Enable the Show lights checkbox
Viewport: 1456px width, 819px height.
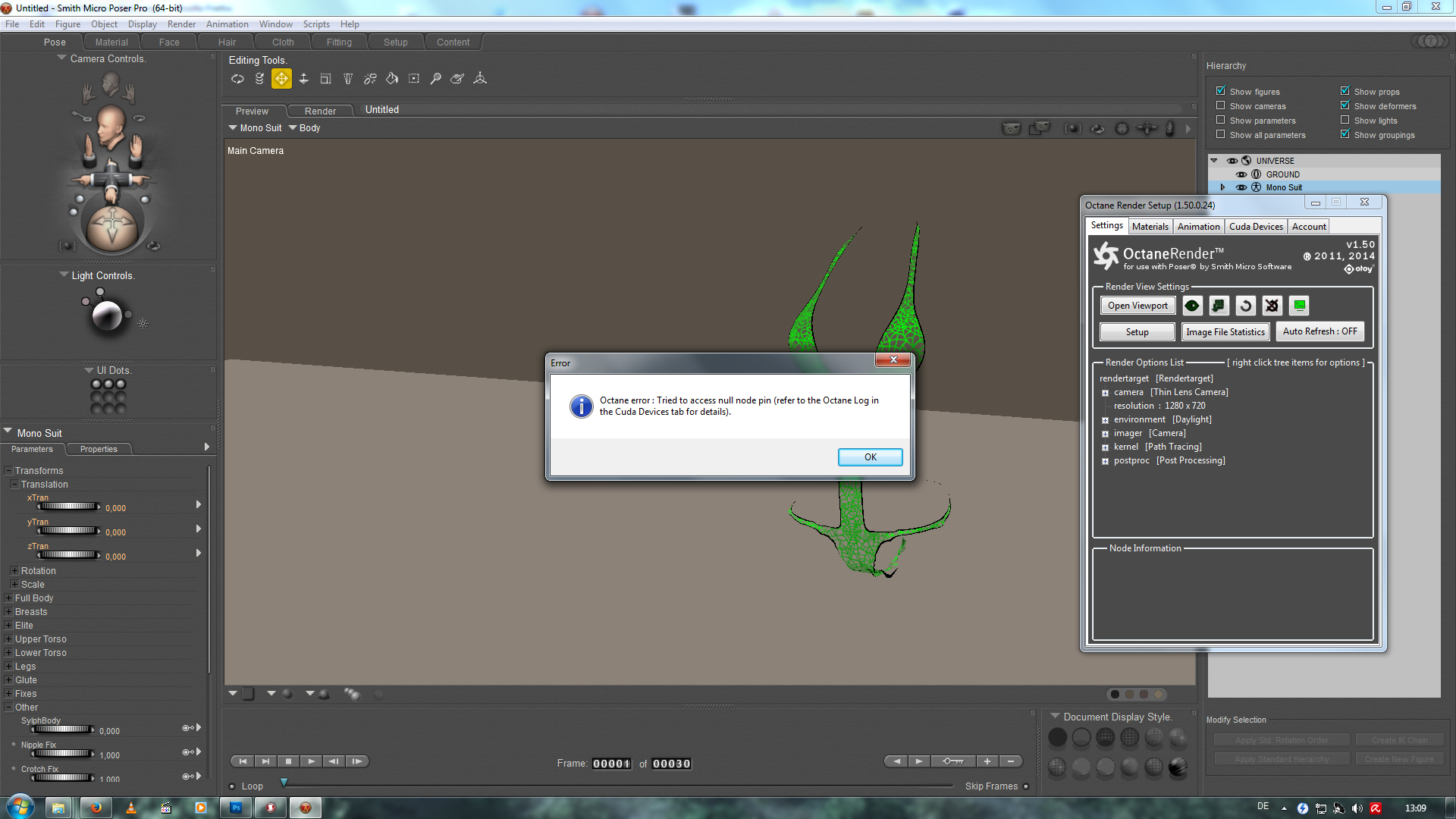[1345, 120]
